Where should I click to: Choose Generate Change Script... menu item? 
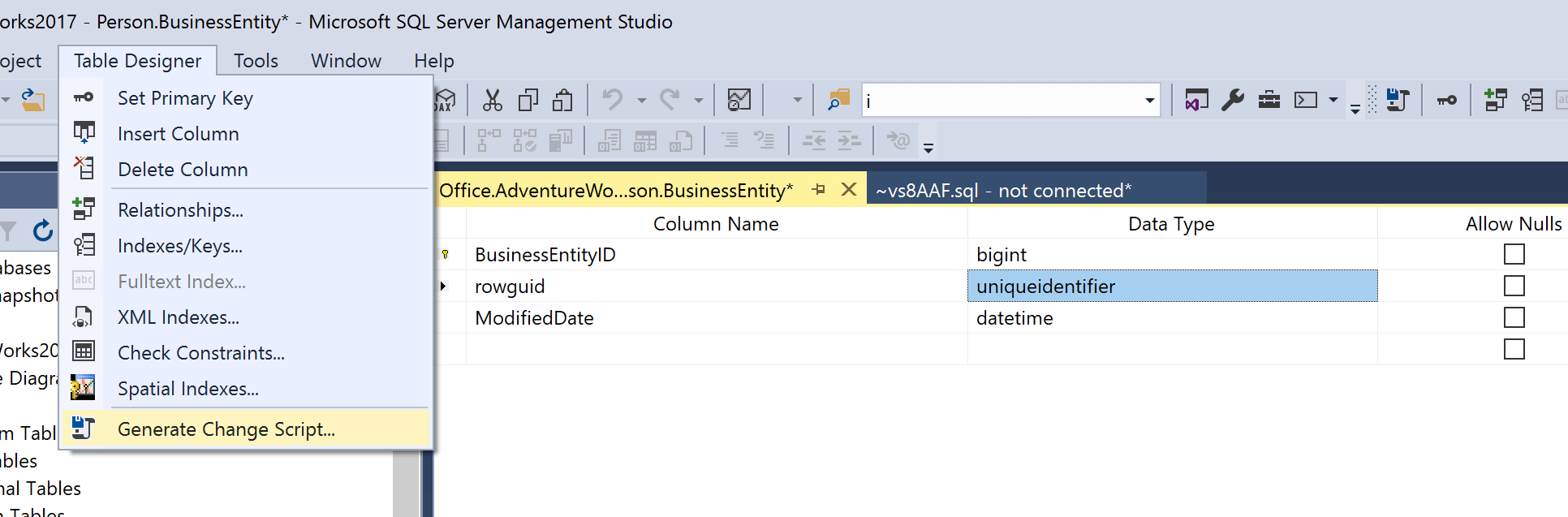pos(247,429)
